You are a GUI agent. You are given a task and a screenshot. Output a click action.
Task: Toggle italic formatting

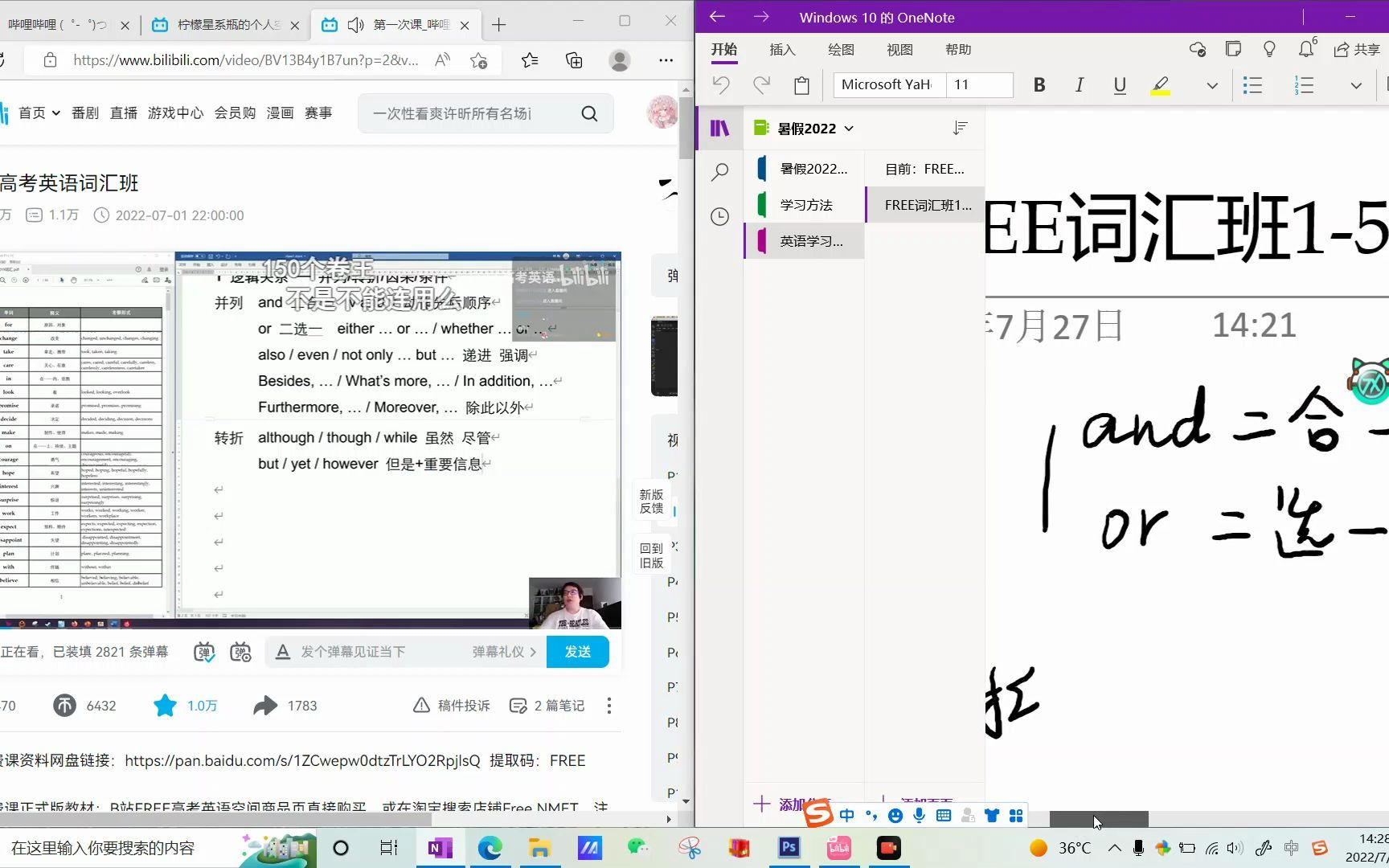(x=1079, y=85)
